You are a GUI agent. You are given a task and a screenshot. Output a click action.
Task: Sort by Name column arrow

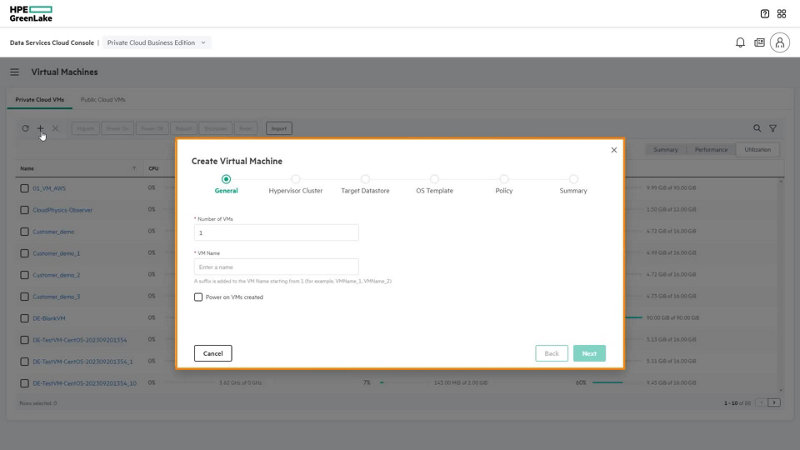tap(134, 168)
